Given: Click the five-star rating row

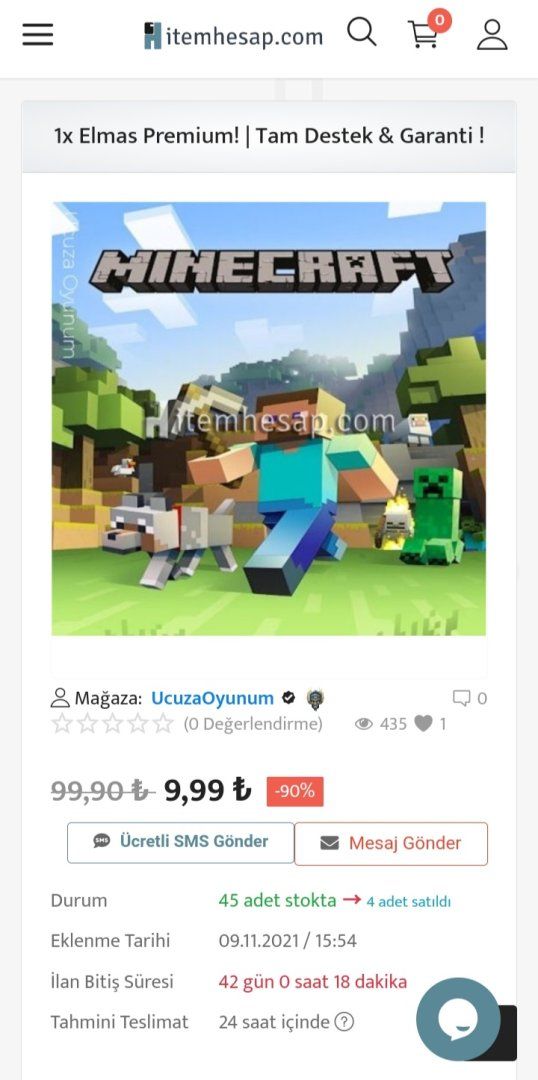Looking at the screenshot, I should pyautogui.click(x=113, y=724).
